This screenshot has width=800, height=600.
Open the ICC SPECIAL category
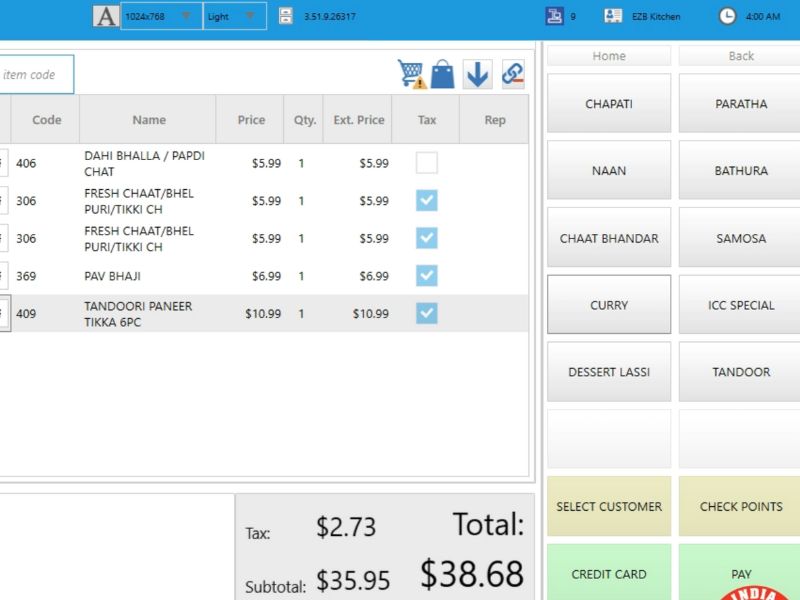741,305
